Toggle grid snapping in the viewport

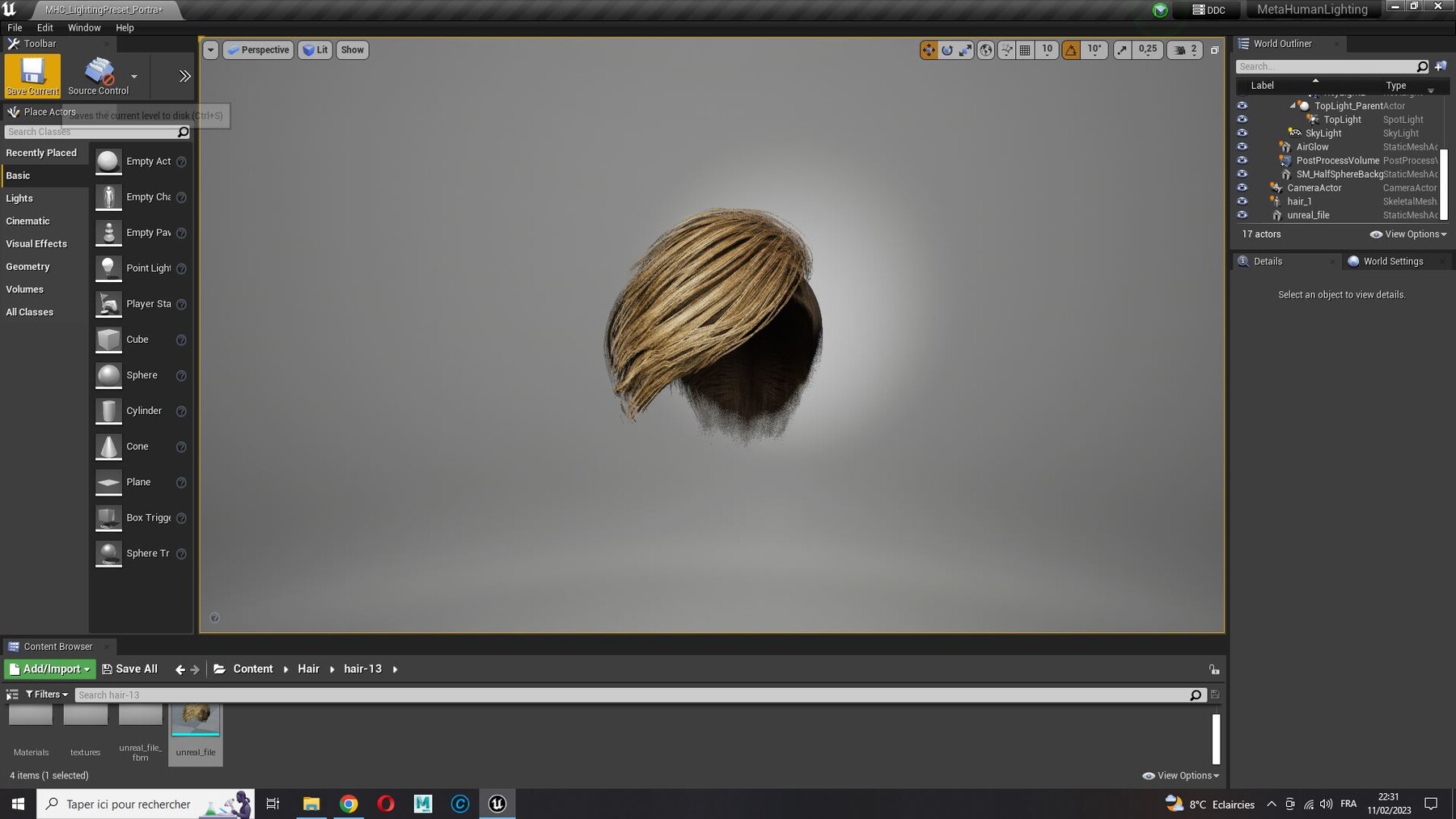(1025, 50)
